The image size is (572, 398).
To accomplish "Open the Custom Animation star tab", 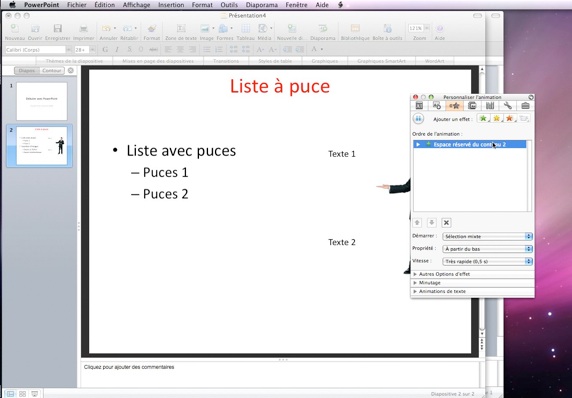I will point(455,106).
